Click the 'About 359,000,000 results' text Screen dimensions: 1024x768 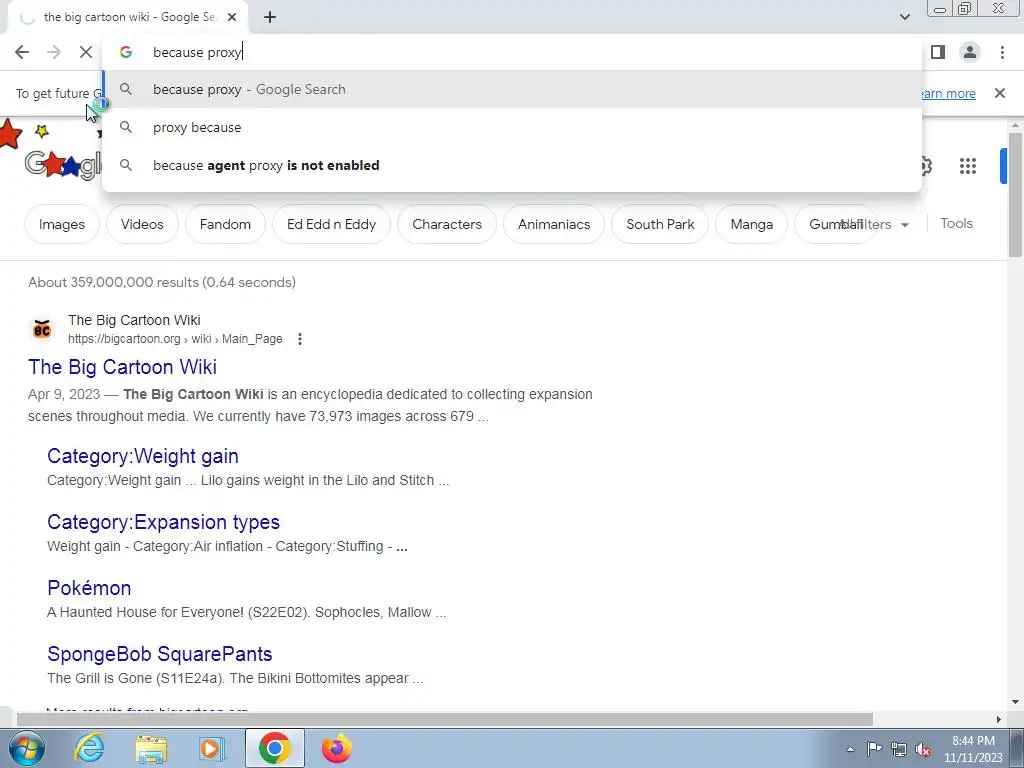(x=162, y=282)
